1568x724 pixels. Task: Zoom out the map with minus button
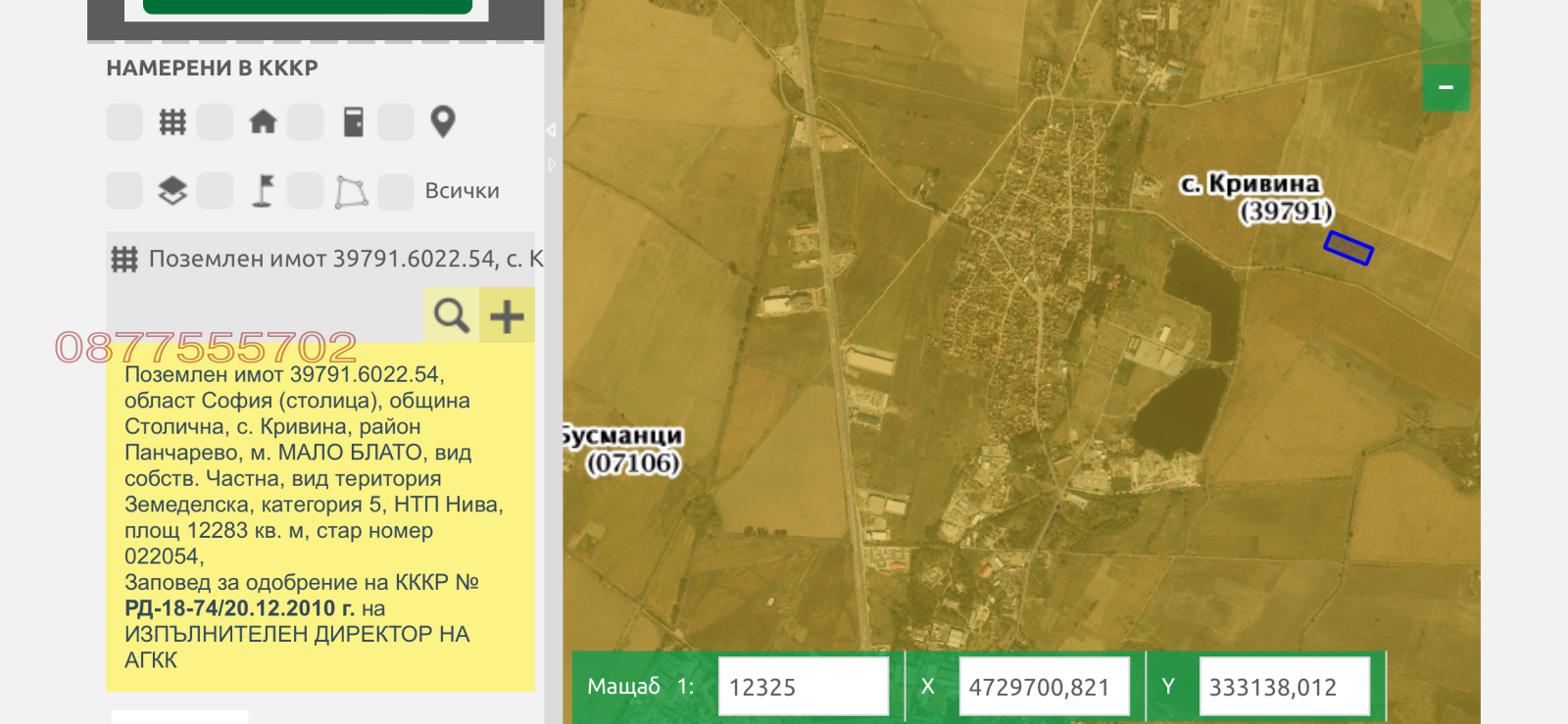pyautogui.click(x=1445, y=88)
